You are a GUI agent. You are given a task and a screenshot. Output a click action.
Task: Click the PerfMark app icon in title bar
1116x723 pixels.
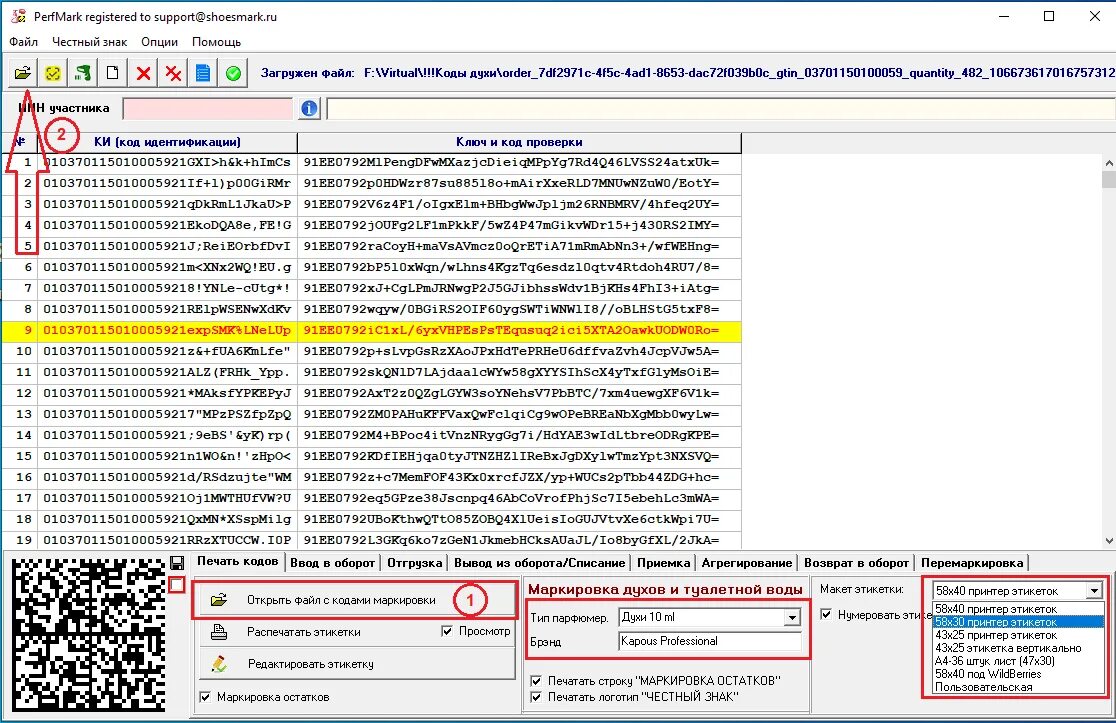click(x=19, y=16)
